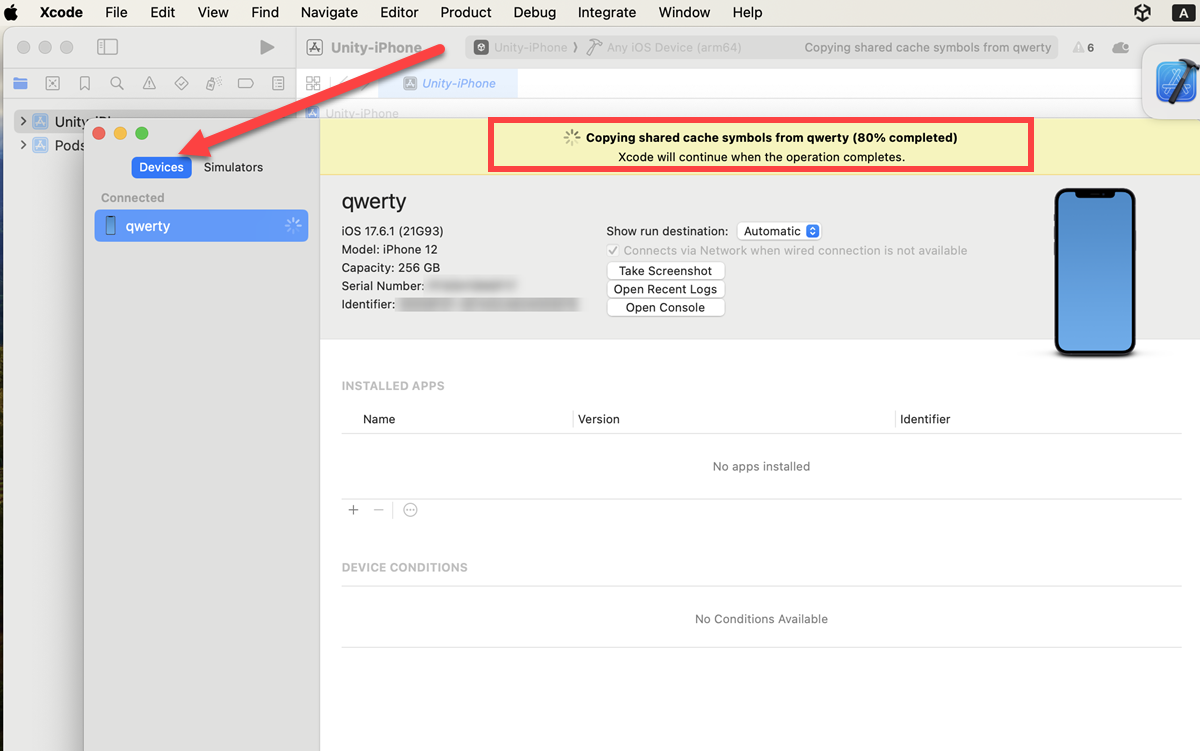
Task: Show the Find navigator magnifier icon
Action: coord(117,83)
